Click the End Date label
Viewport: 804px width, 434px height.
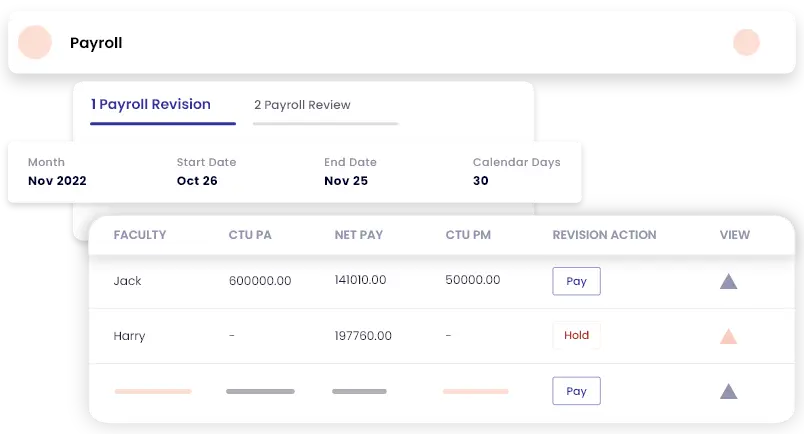350,162
